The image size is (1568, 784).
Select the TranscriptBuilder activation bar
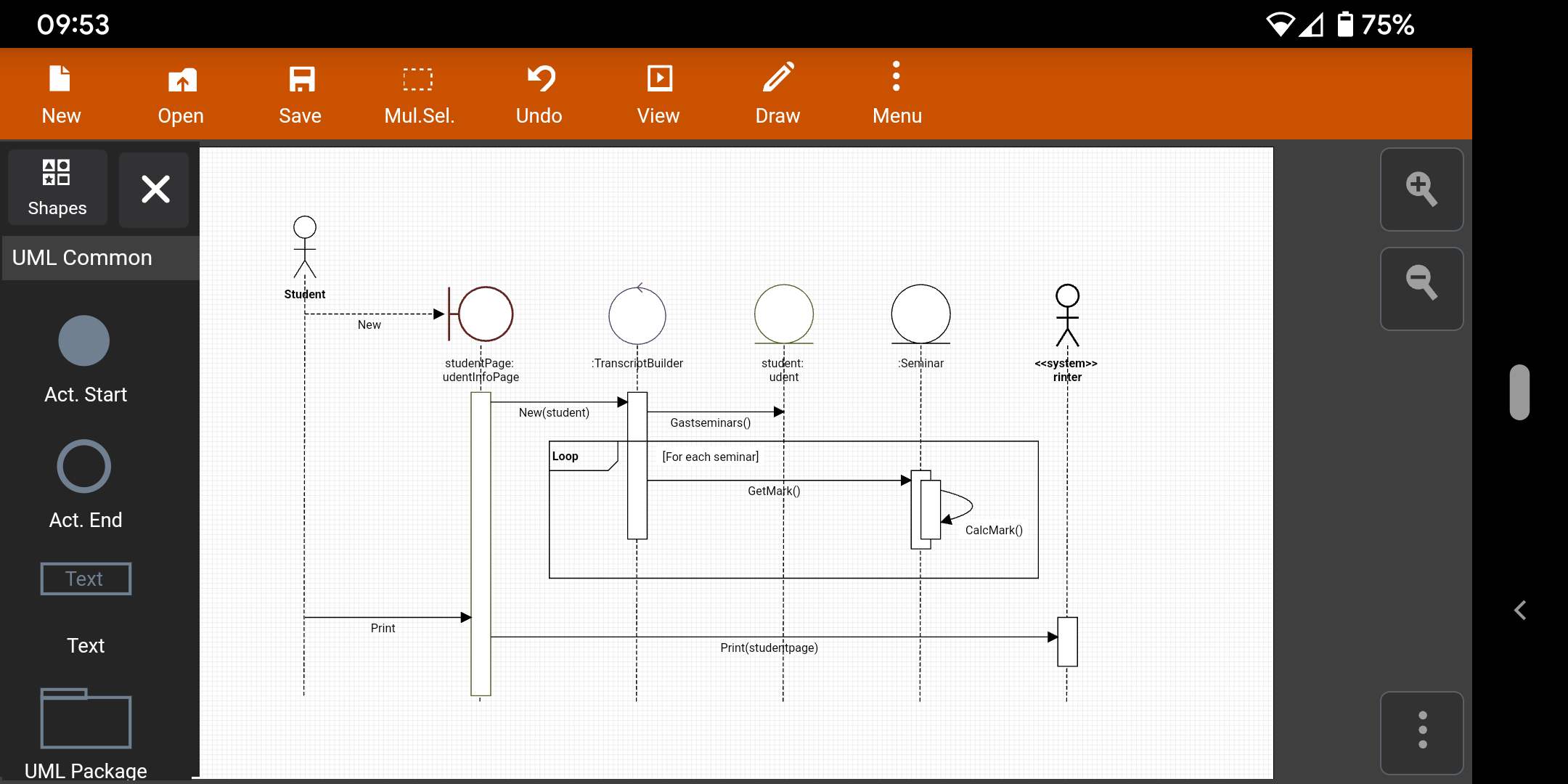pos(637,465)
